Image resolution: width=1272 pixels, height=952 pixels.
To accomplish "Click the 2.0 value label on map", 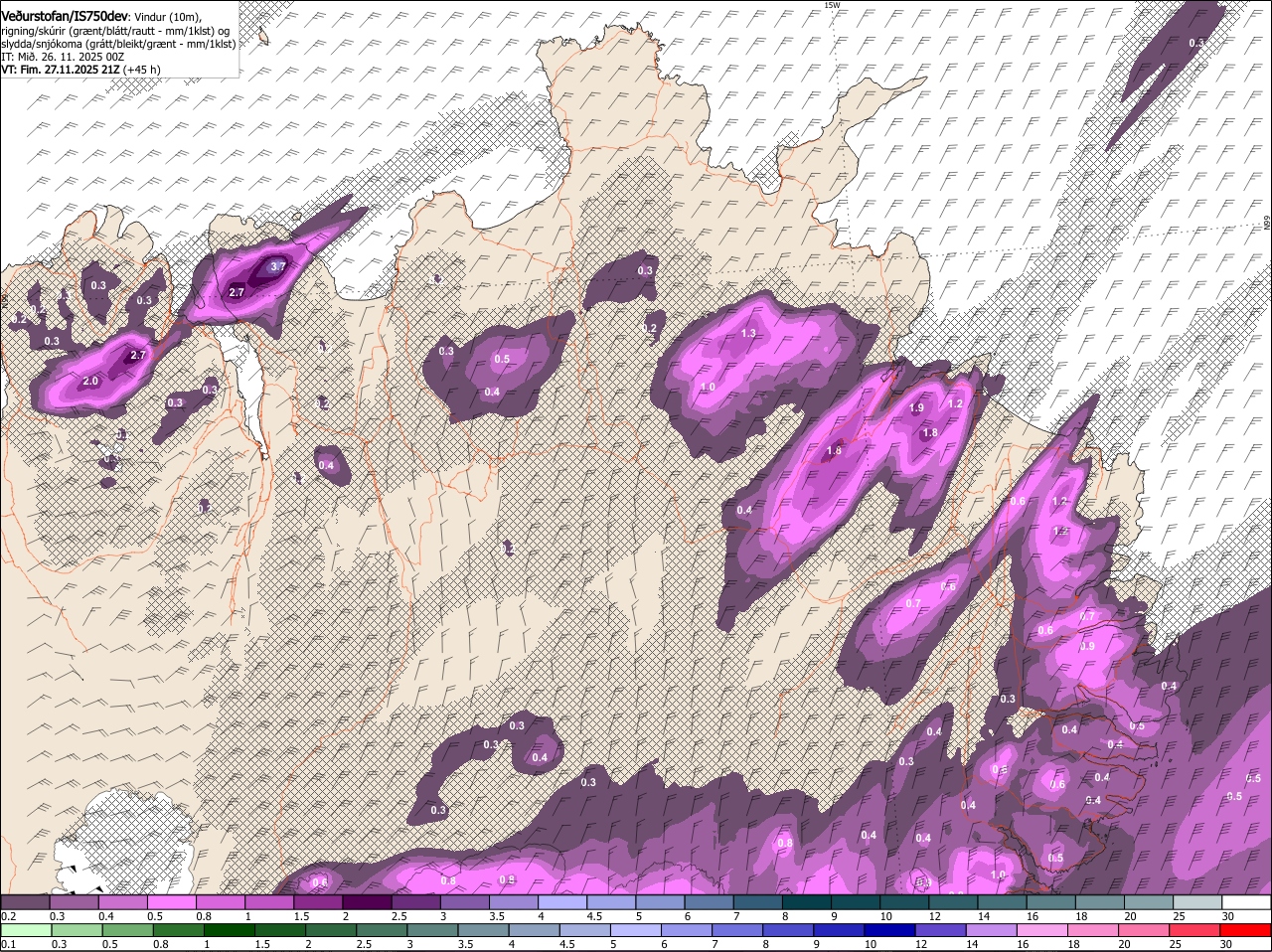I will coord(90,382).
